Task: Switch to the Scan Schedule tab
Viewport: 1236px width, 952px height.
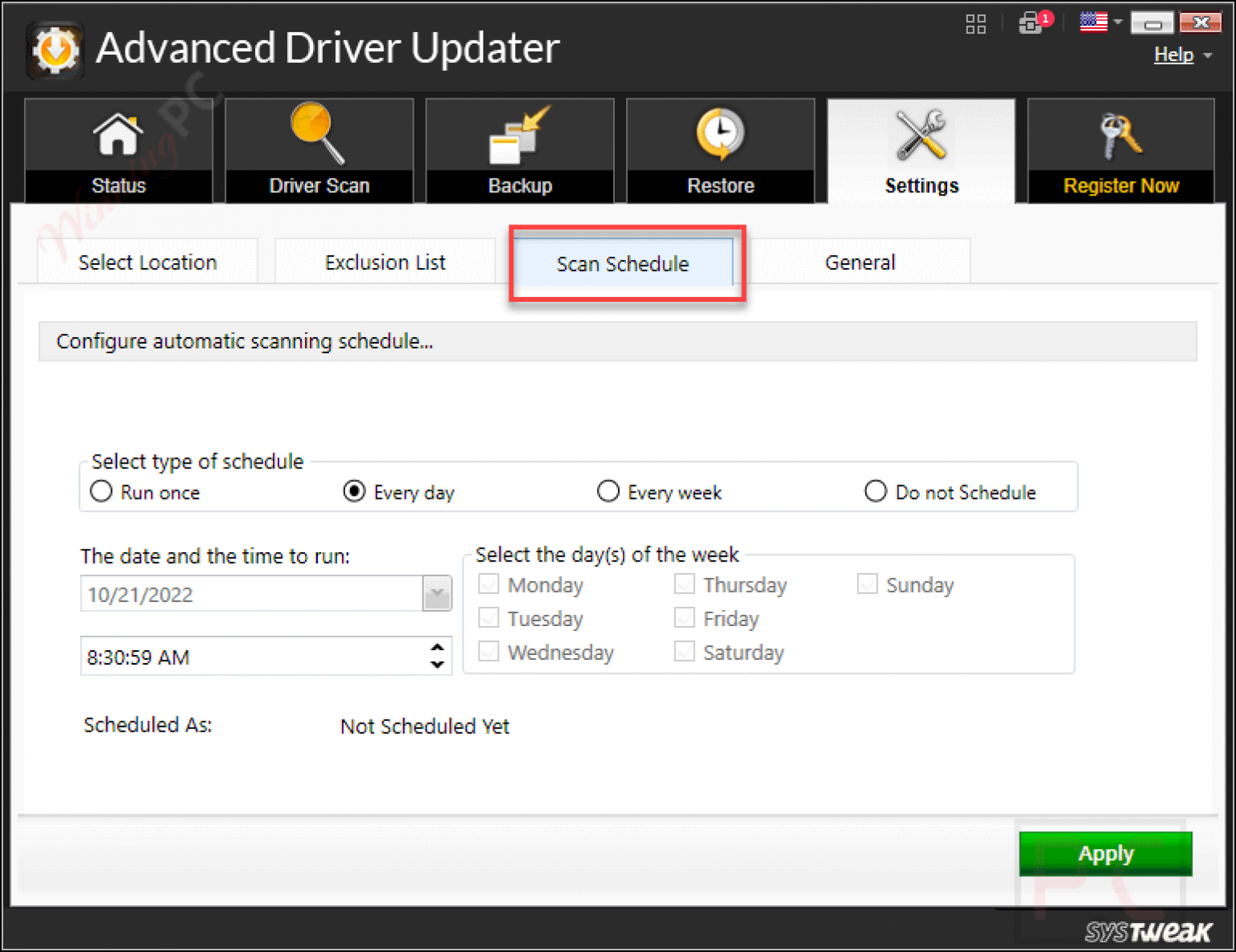Action: [x=623, y=262]
